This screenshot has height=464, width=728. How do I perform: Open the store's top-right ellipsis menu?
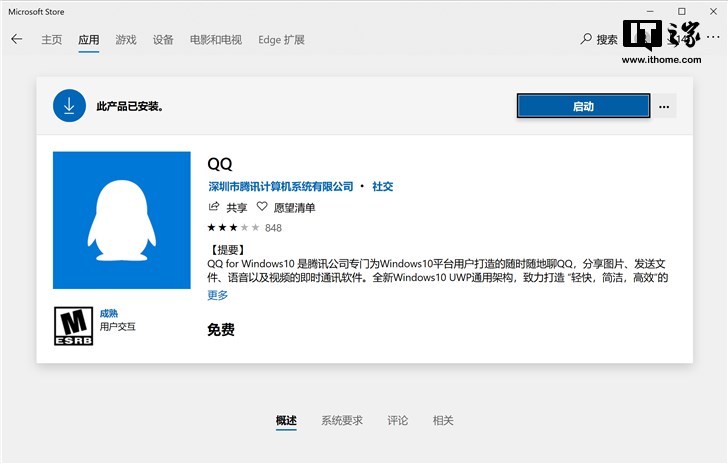click(x=713, y=37)
